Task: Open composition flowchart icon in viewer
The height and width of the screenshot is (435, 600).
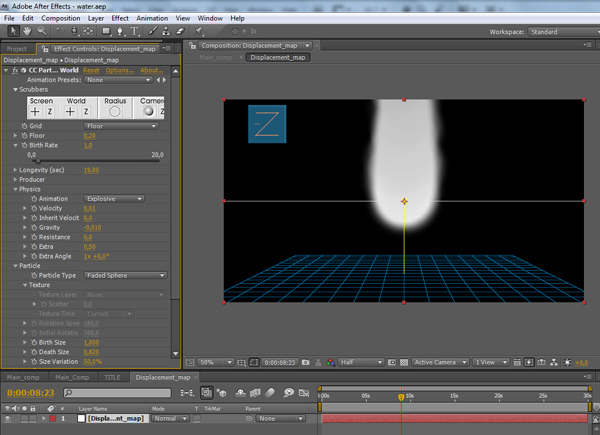Action: 554,362
